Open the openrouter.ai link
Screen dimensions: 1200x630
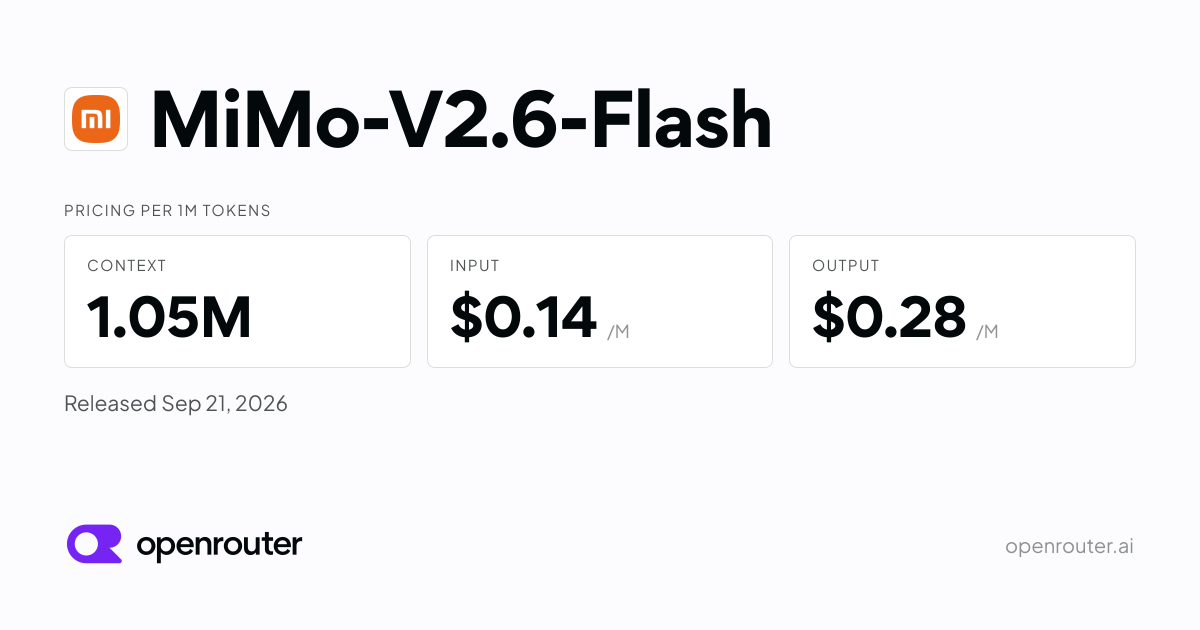[1069, 546]
